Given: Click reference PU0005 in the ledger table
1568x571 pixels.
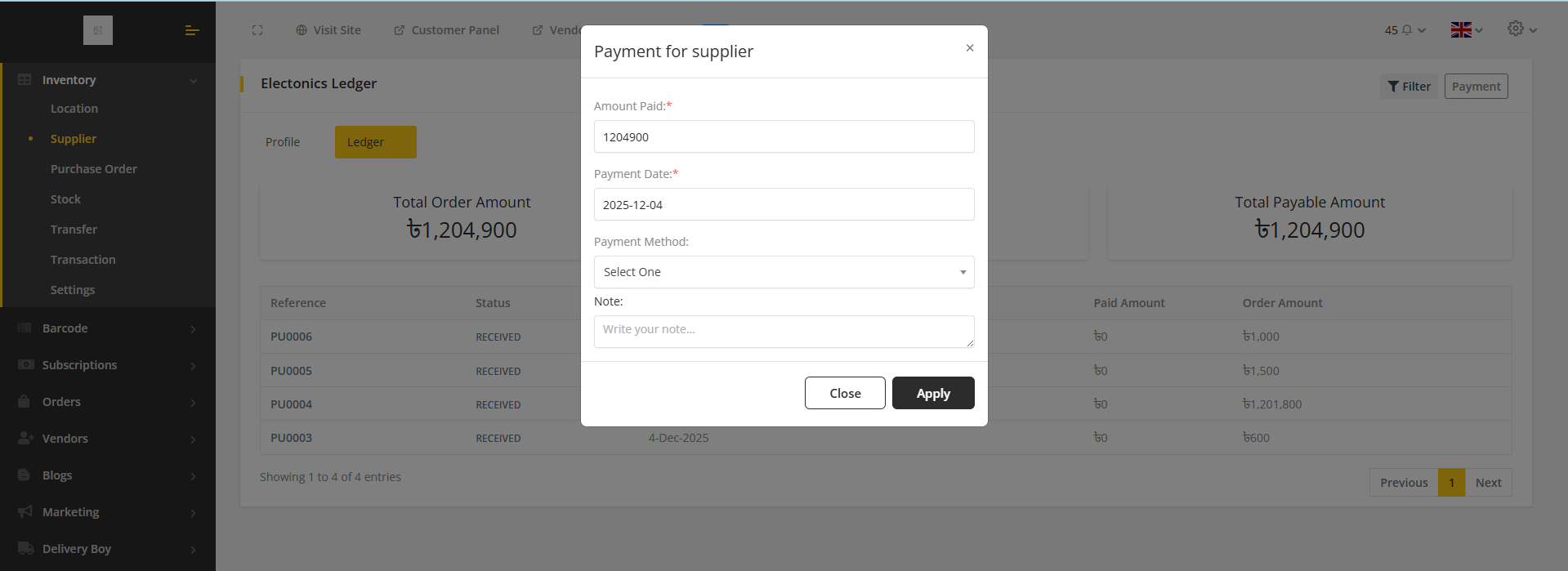Looking at the screenshot, I should [292, 371].
